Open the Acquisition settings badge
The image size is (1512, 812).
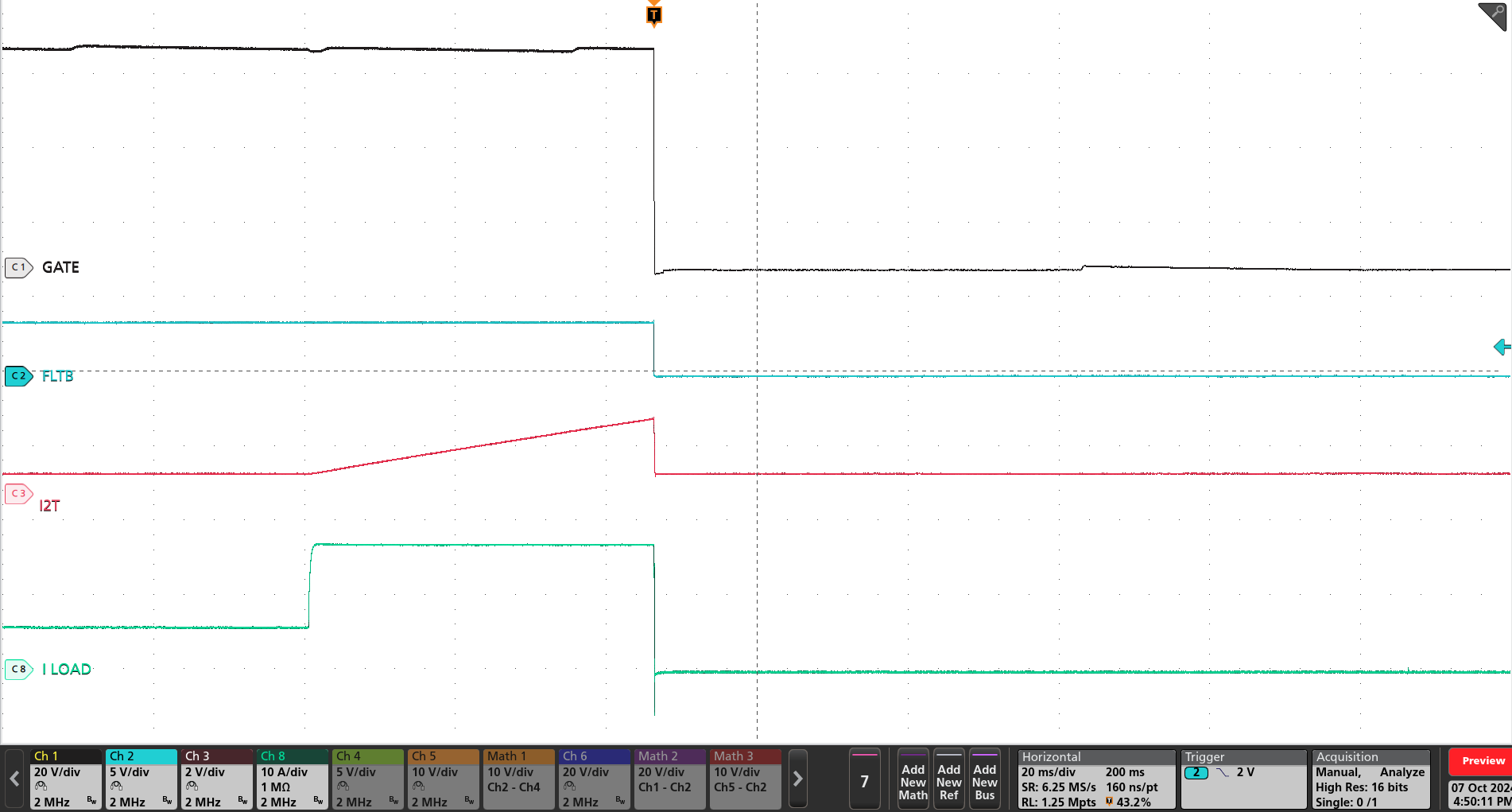(1345, 756)
